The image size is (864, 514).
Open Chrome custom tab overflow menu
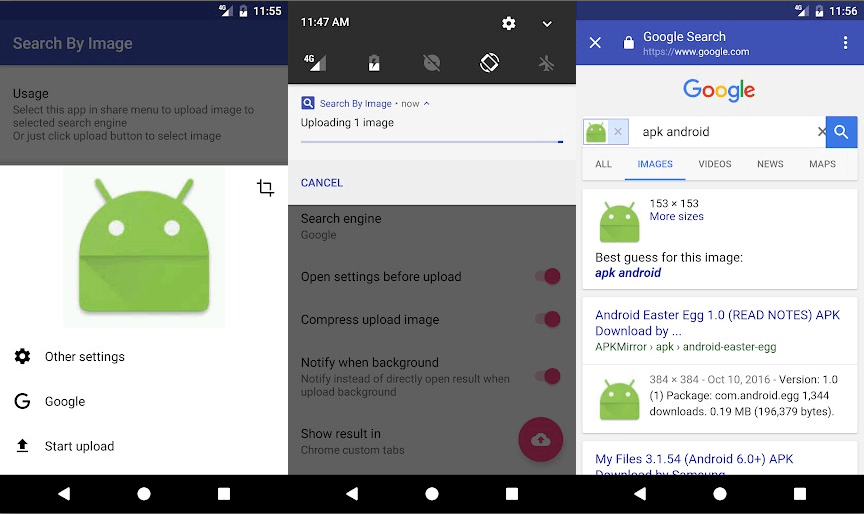846,43
